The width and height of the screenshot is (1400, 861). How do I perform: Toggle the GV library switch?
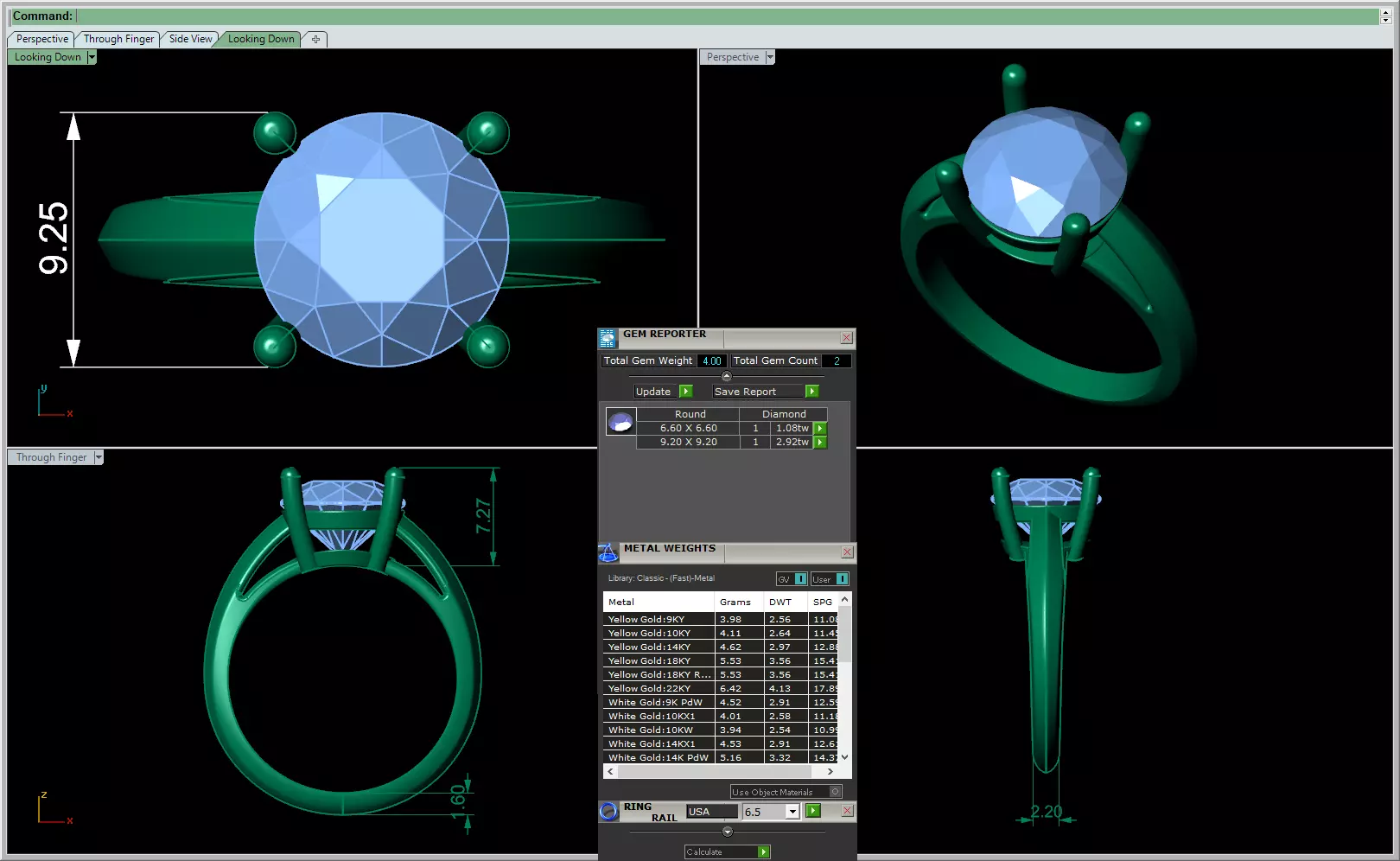792,579
